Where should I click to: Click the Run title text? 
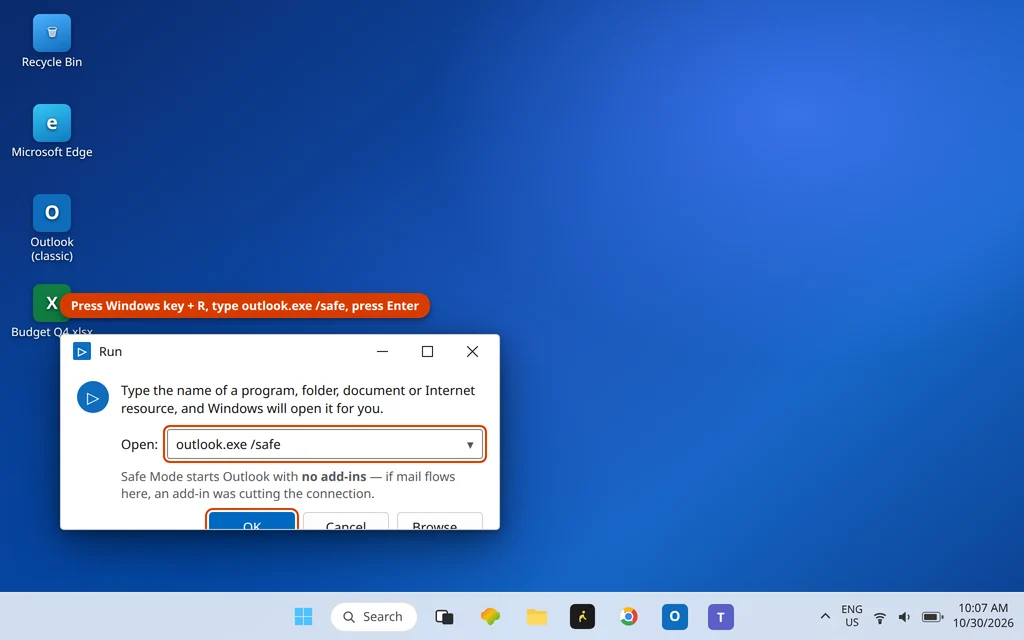(x=110, y=351)
